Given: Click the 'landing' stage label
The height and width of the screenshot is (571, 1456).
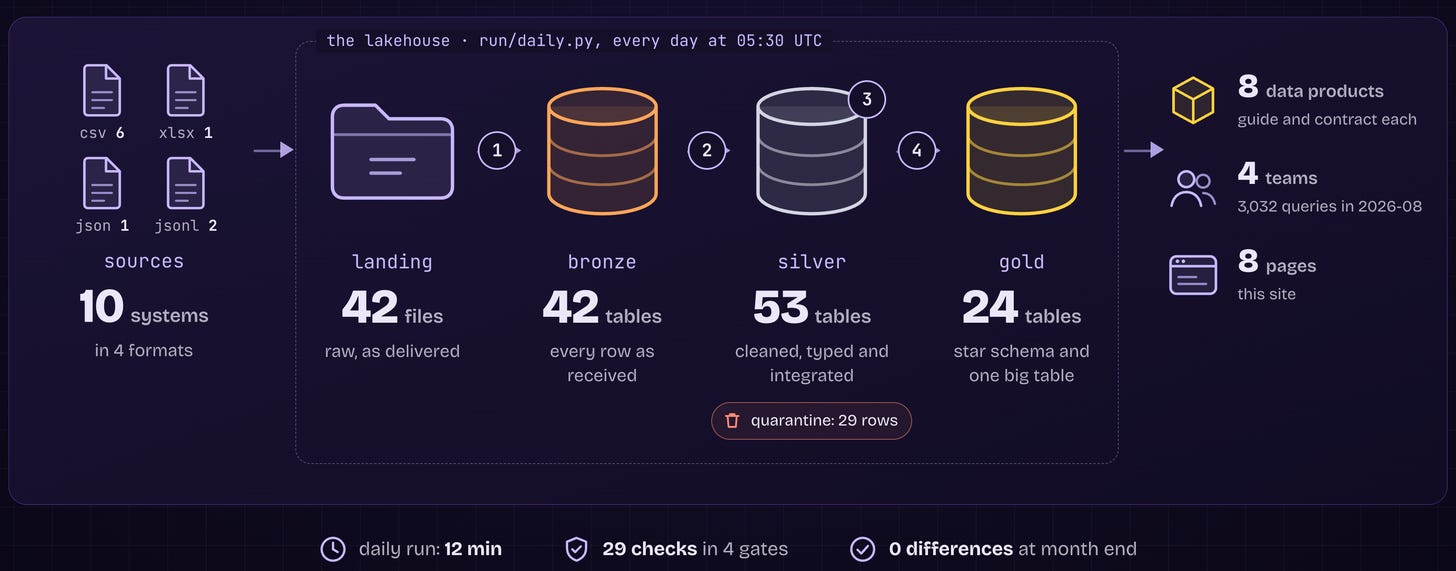Looking at the screenshot, I should [392, 262].
